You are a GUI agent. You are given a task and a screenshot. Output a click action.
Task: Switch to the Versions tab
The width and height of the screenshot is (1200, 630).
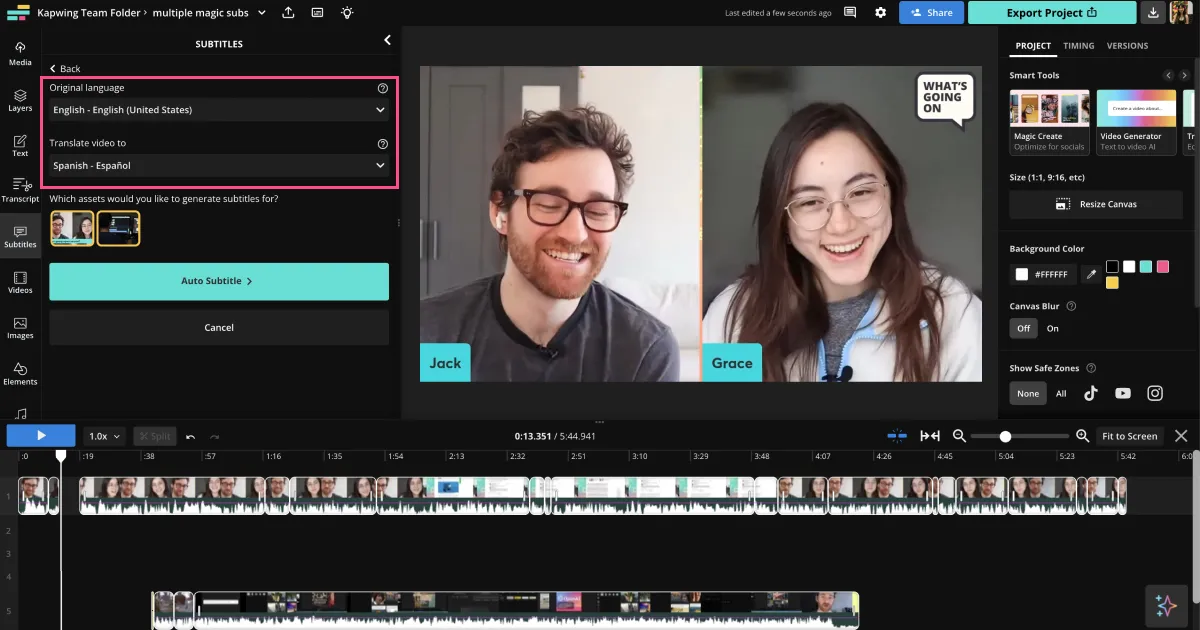[1127, 46]
